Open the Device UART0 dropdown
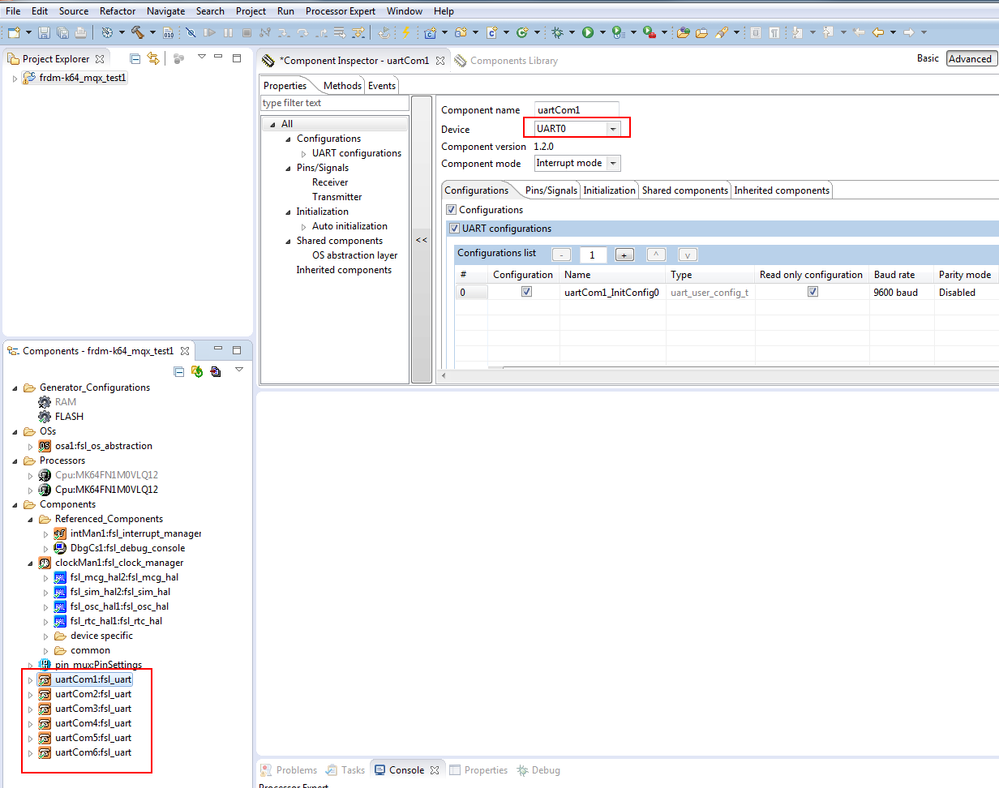Viewport: 999px width, 788px height. click(x=613, y=129)
